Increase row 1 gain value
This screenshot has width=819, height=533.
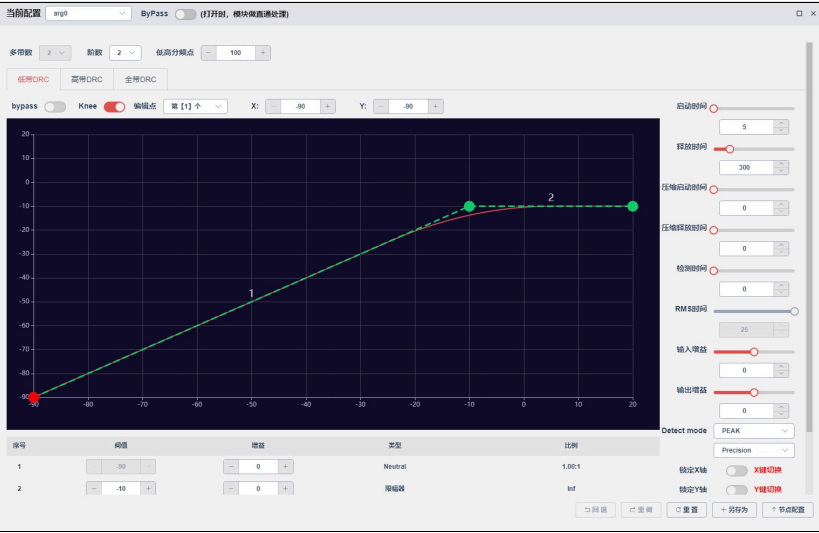coord(286,467)
